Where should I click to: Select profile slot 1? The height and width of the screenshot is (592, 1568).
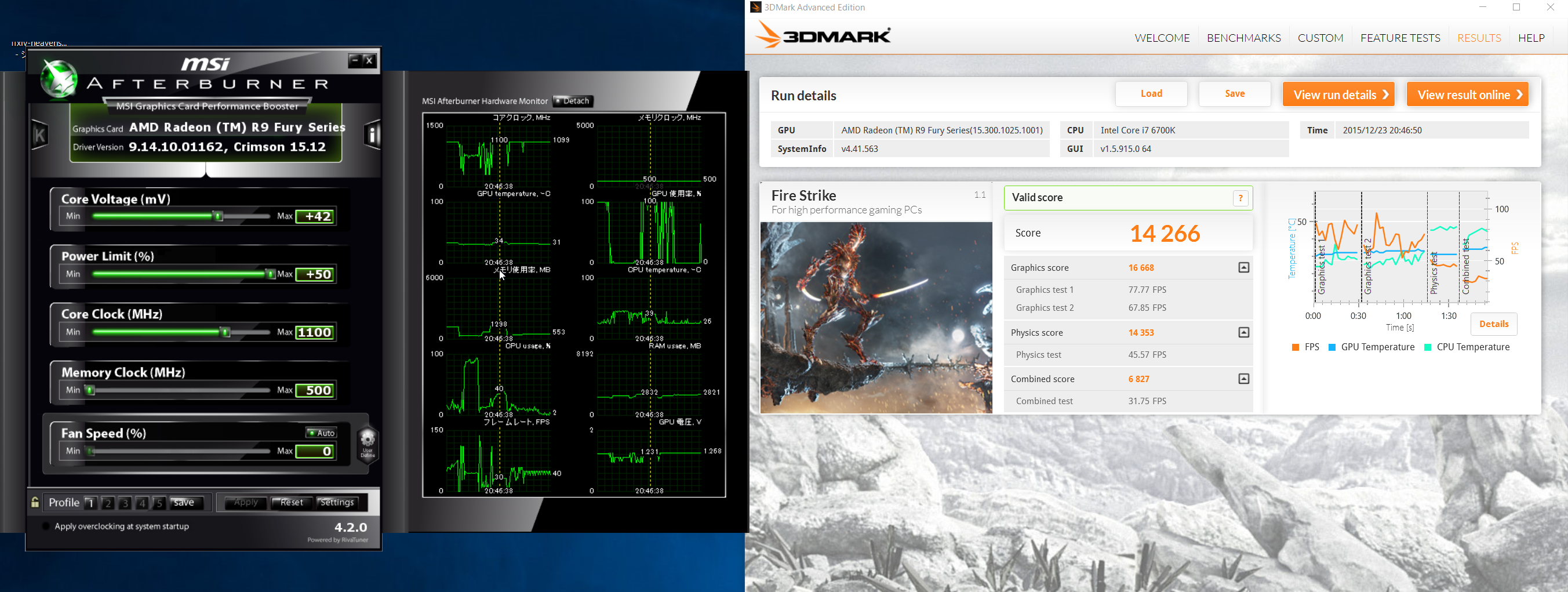[90, 503]
